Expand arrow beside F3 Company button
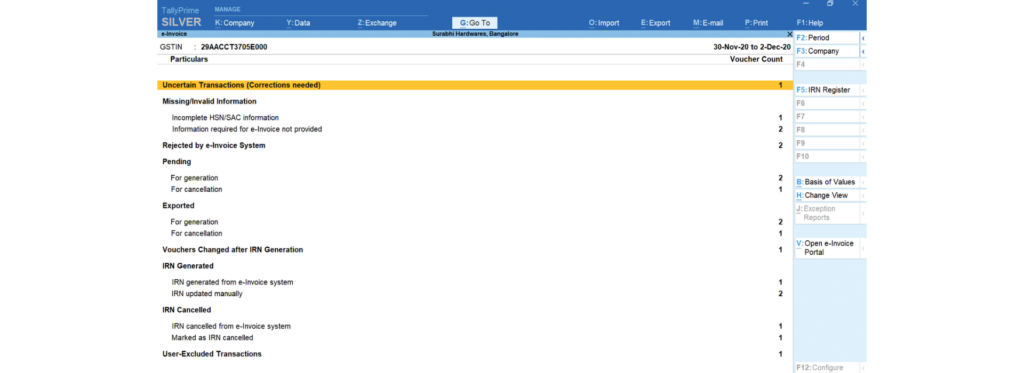Screen dimensions: 1024x373 click(863, 51)
